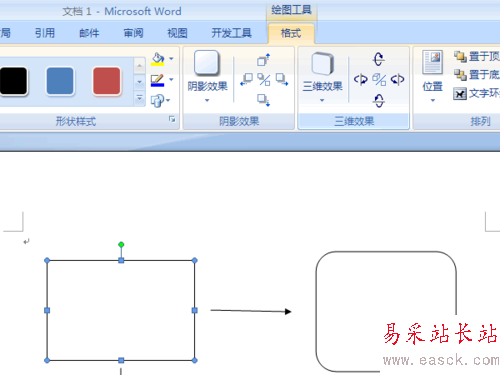Image resolution: width=500 pixels, height=375 pixels.
Task: Nudge shadow down
Action: point(264,100)
